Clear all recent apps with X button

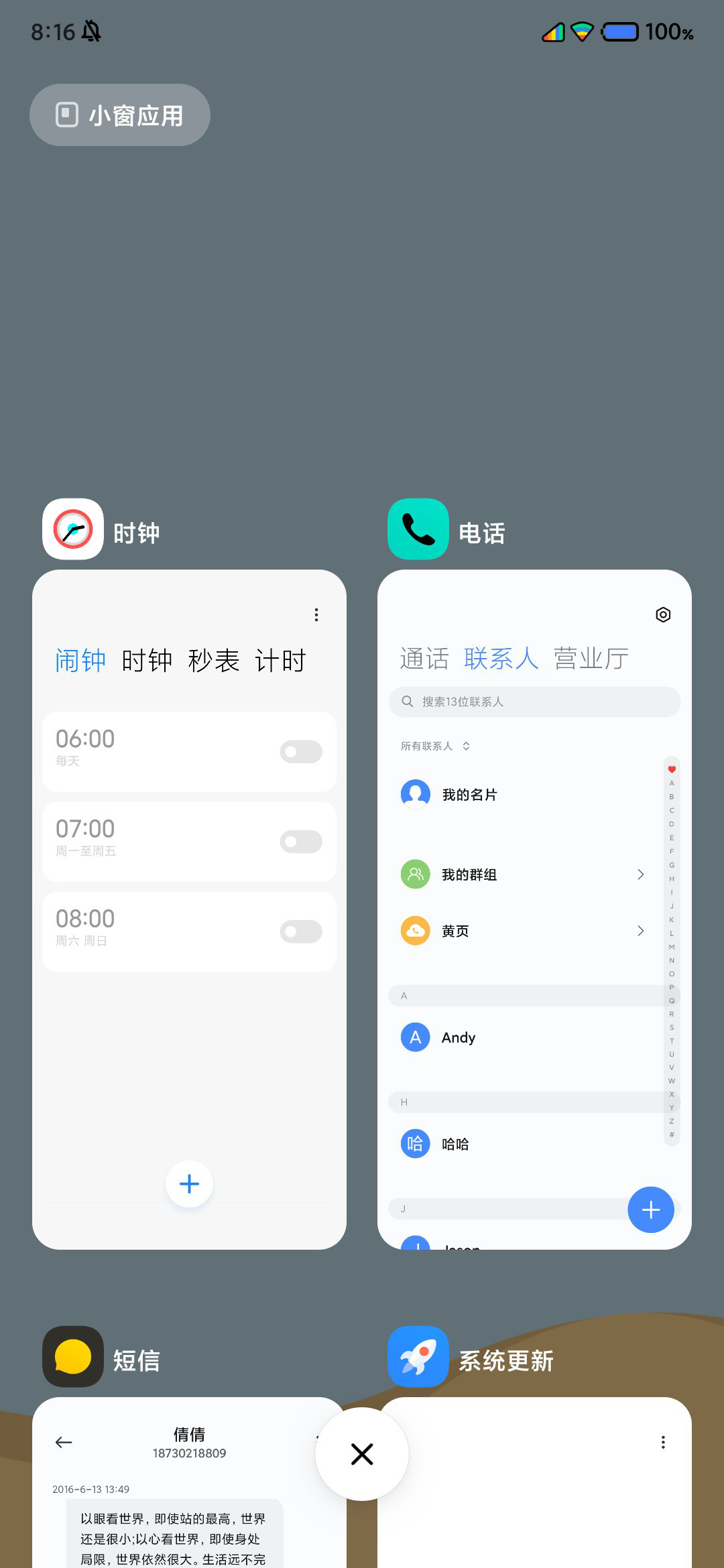pos(362,1454)
